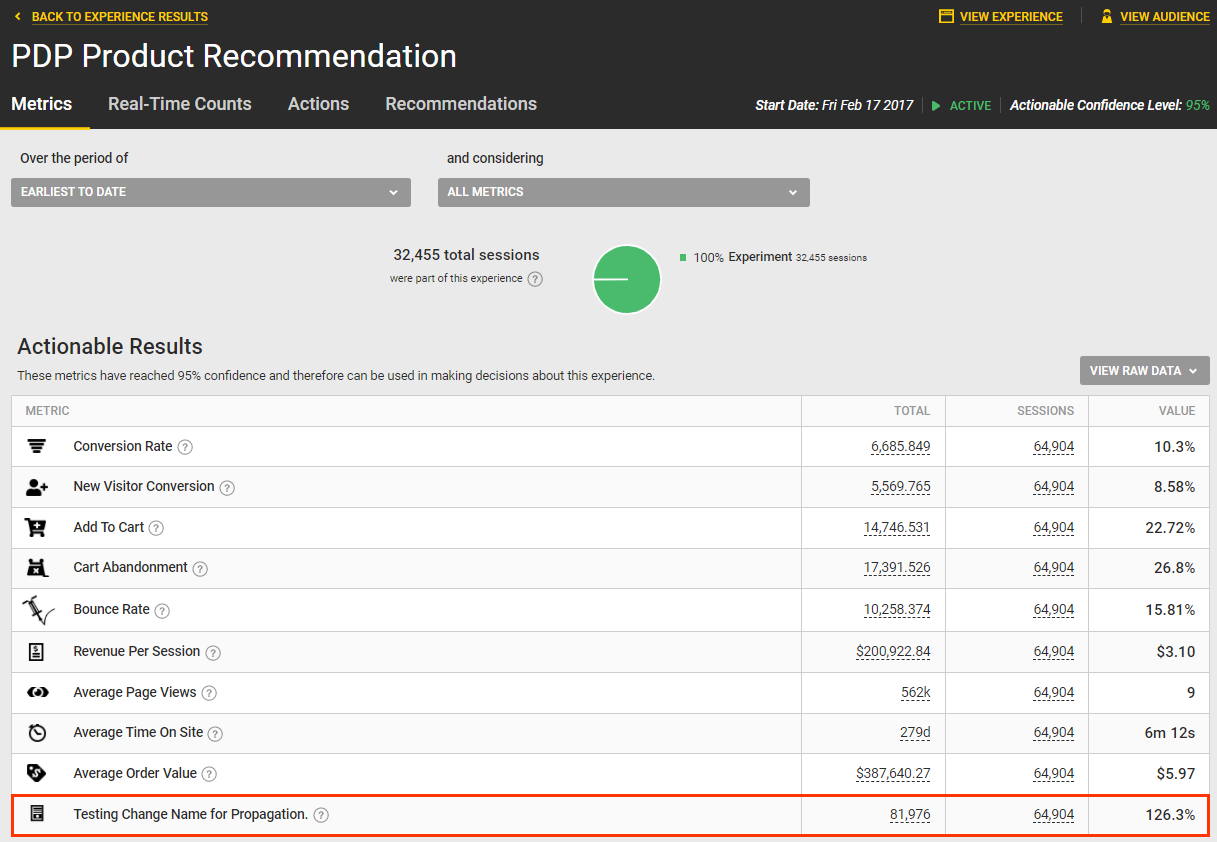Open the View Experience link
This screenshot has height=842, width=1217.
coord(1011,17)
